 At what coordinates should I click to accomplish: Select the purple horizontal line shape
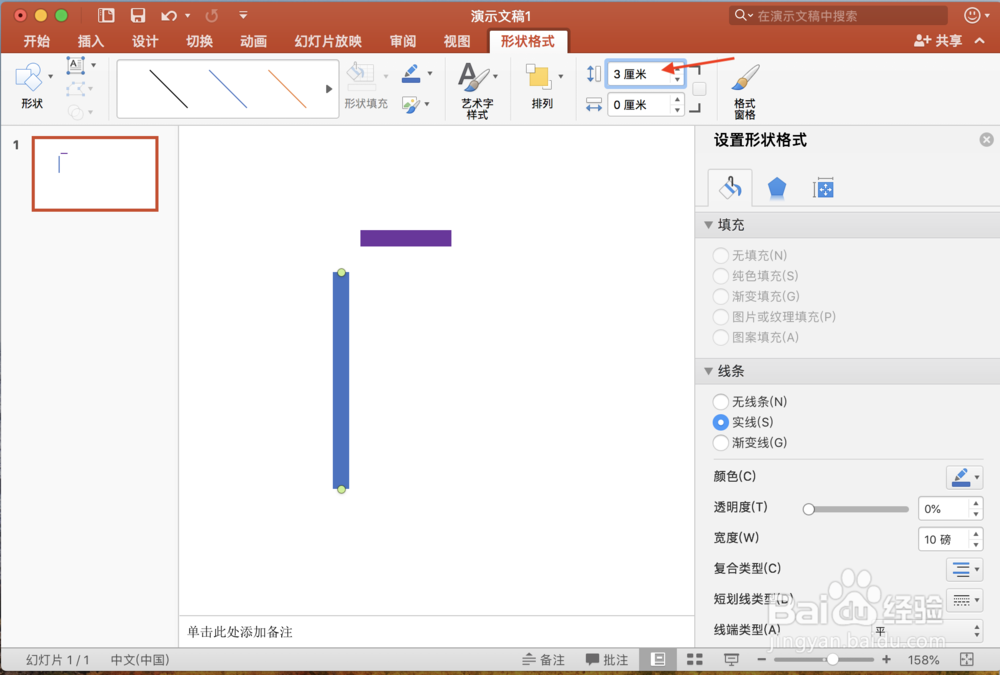point(406,238)
